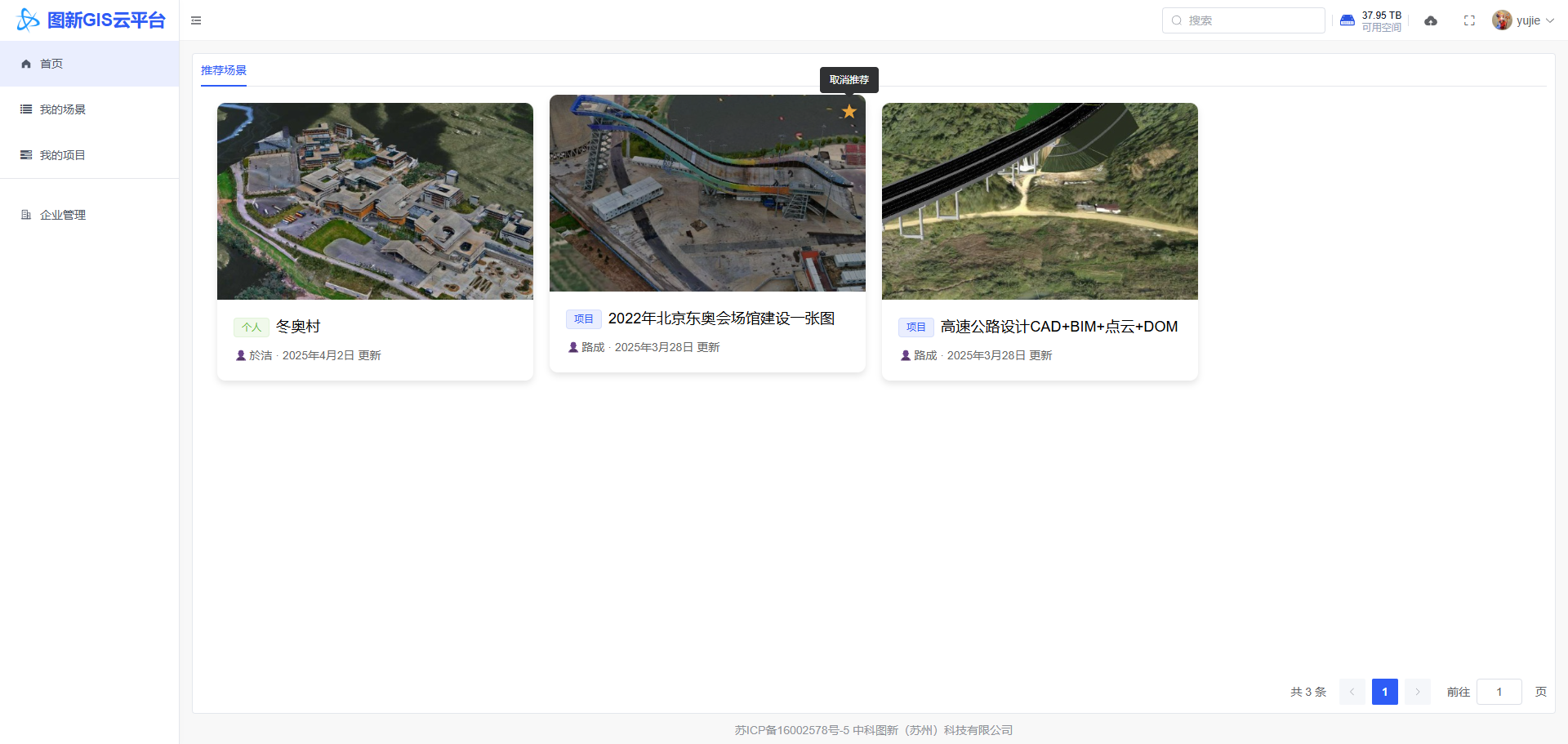Expand the yujie account dropdown
1568x744 pixels.
1550,20
